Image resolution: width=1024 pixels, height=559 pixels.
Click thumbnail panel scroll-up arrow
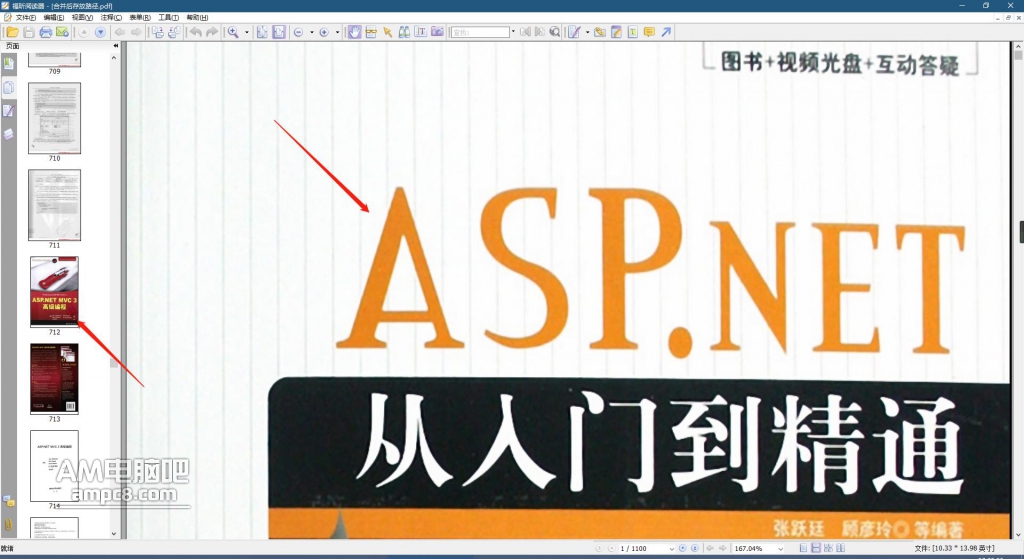[x=114, y=57]
